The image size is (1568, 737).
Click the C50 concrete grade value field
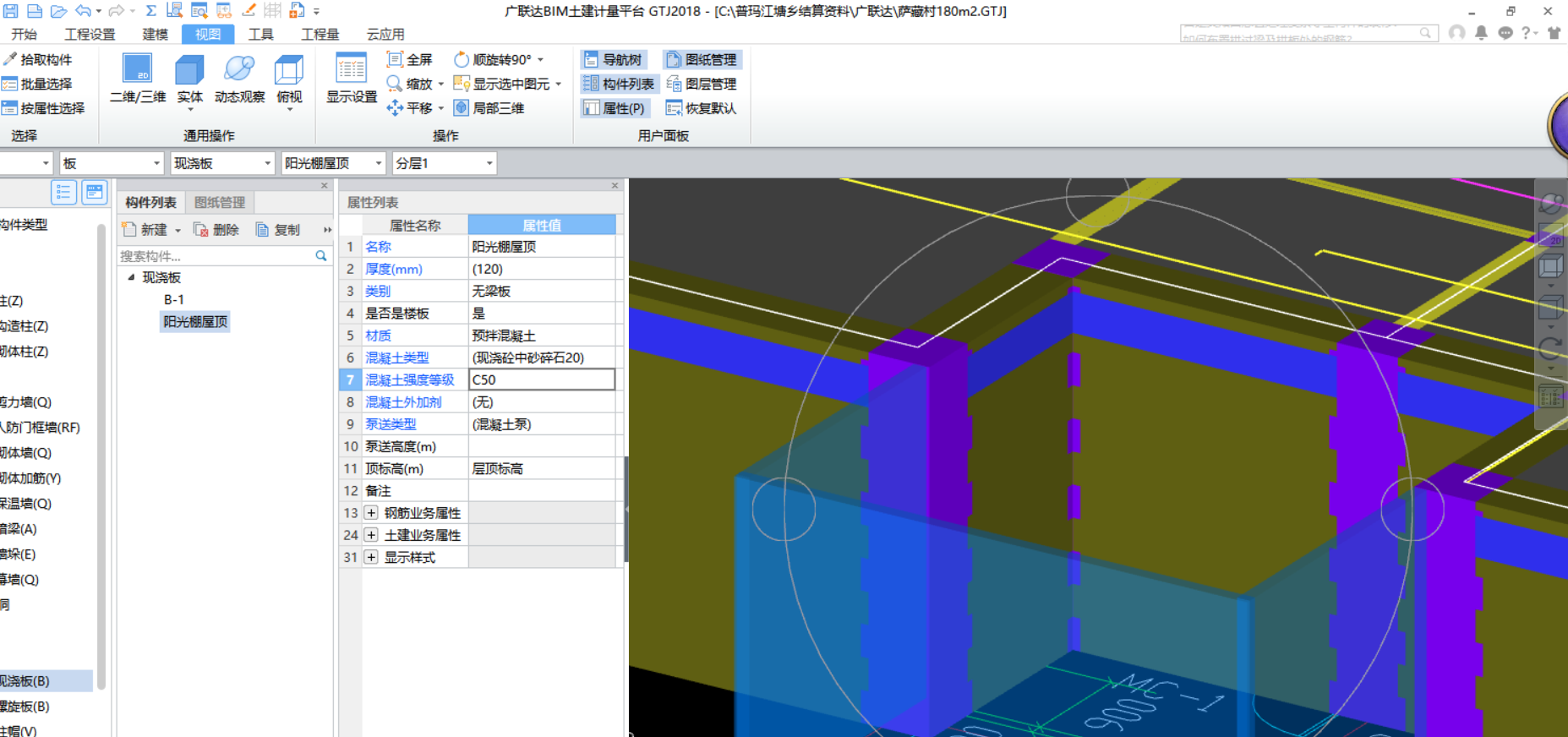(x=542, y=379)
